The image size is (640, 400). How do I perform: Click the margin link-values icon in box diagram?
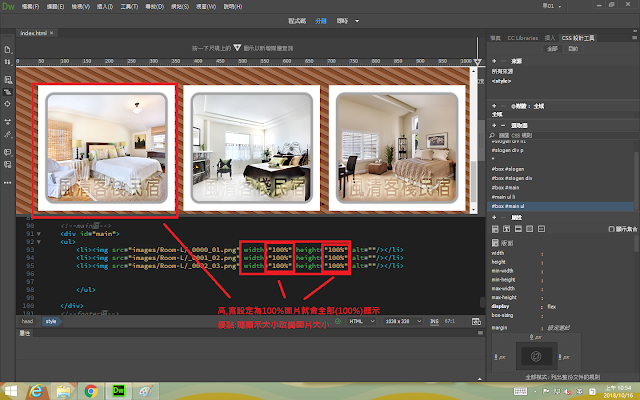tap(536, 356)
